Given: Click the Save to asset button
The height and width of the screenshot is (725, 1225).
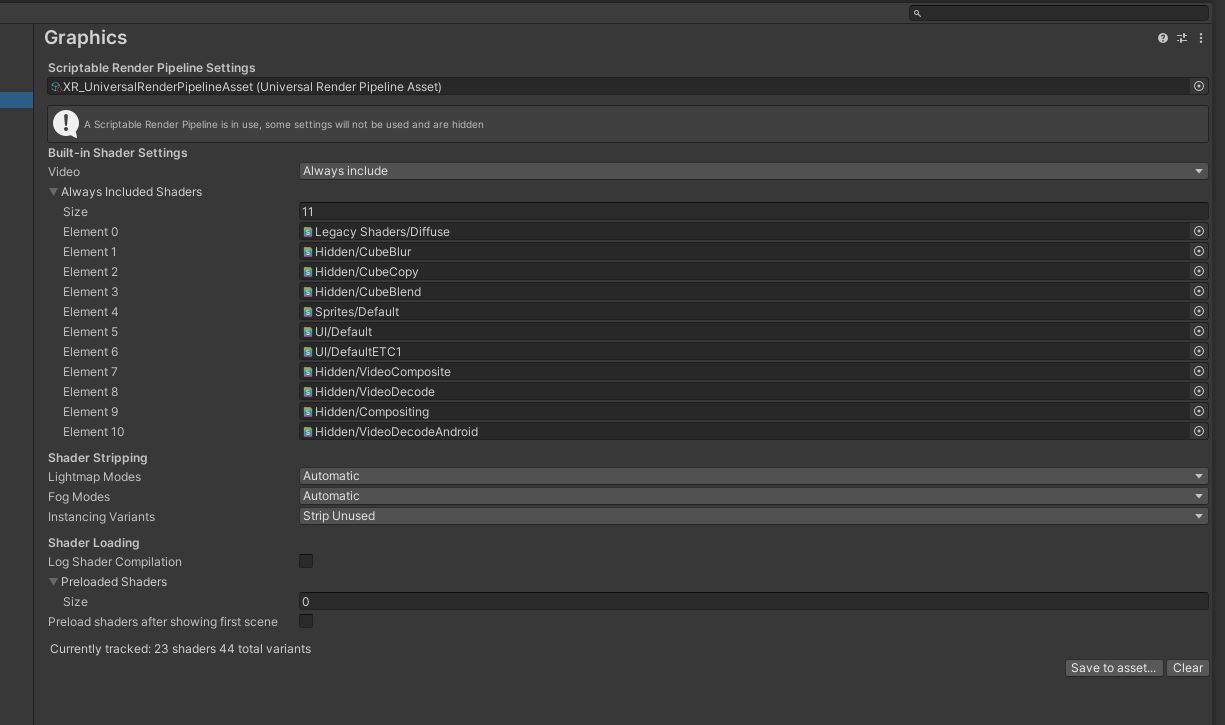Looking at the screenshot, I should pyautogui.click(x=1113, y=668).
